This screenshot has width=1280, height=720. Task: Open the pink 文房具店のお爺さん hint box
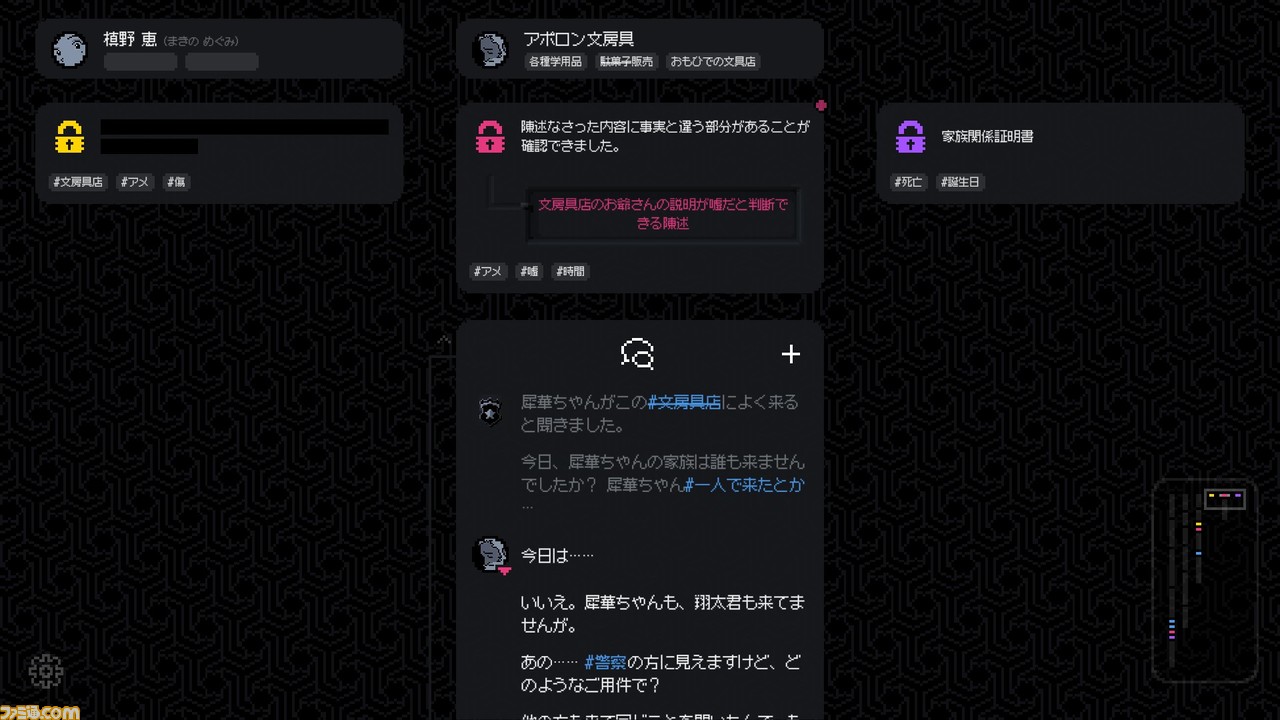coord(663,214)
